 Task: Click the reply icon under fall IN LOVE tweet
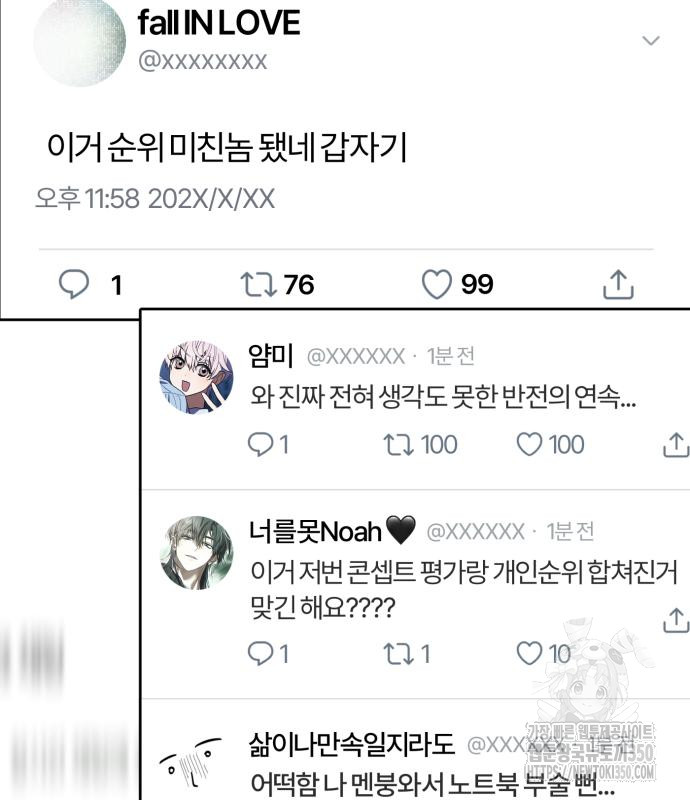pyautogui.click(x=74, y=284)
